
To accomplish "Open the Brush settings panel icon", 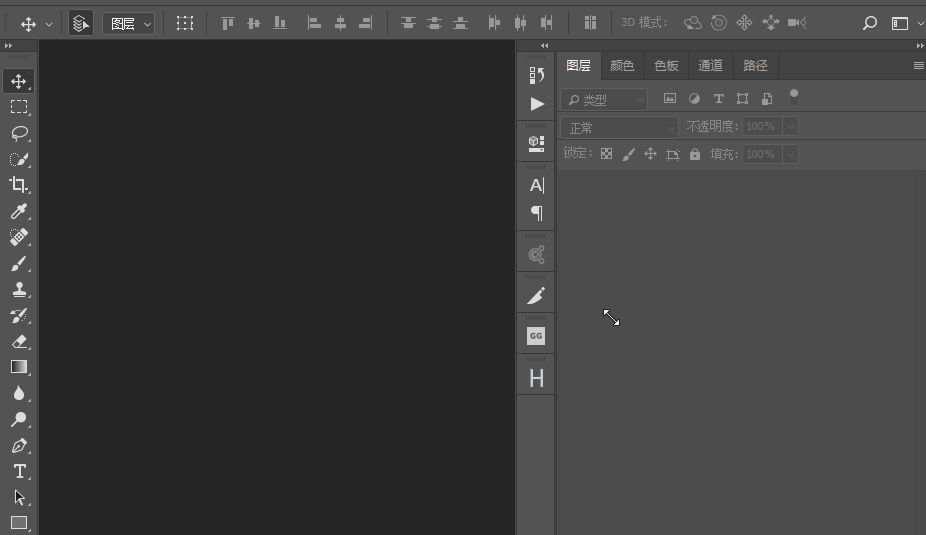I will (x=536, y=295).
